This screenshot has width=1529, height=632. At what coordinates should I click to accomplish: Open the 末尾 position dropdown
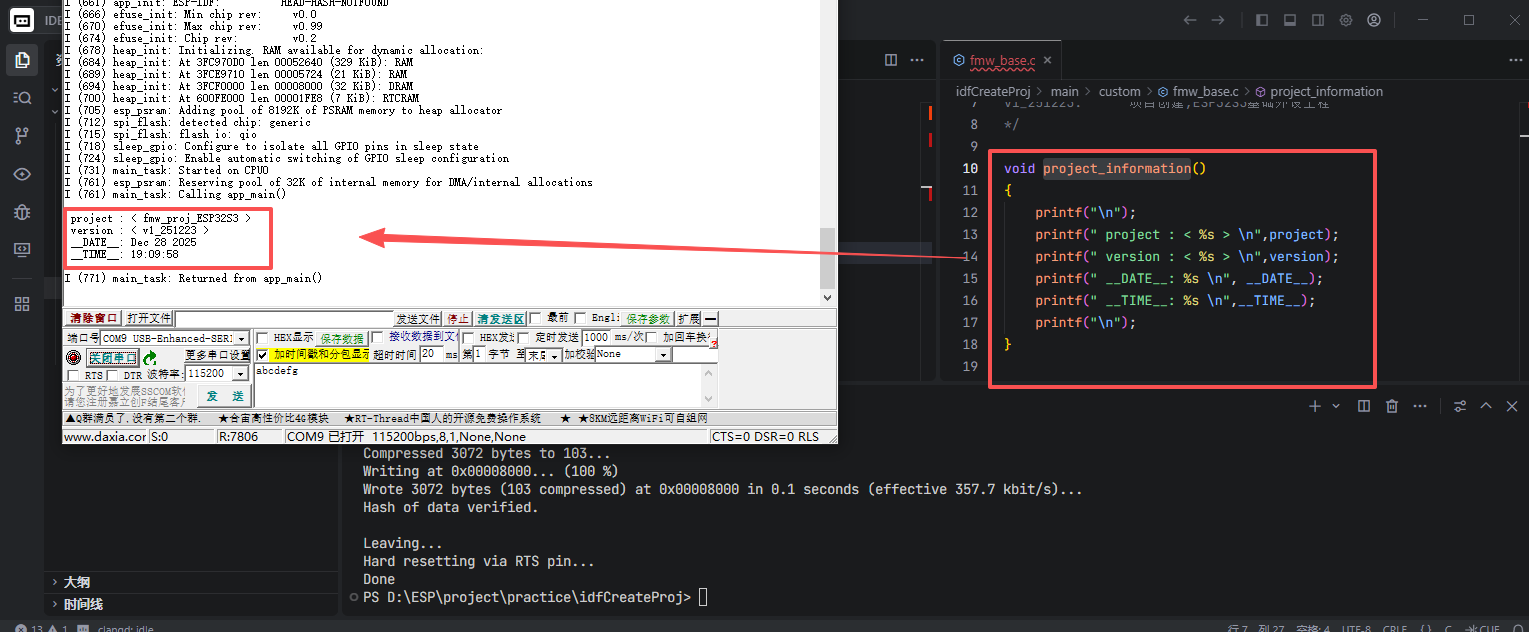(x=553, y=355)
